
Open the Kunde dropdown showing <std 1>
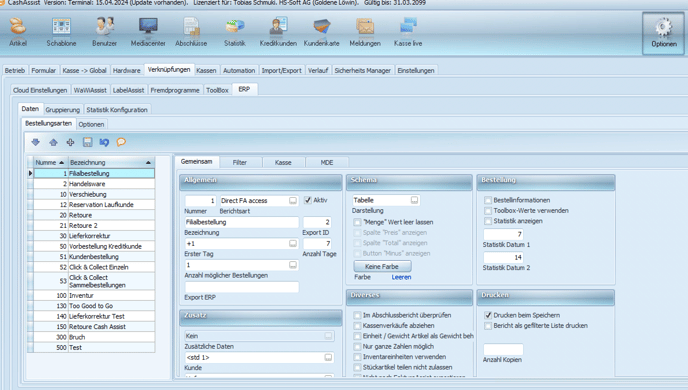click(328, 358)
